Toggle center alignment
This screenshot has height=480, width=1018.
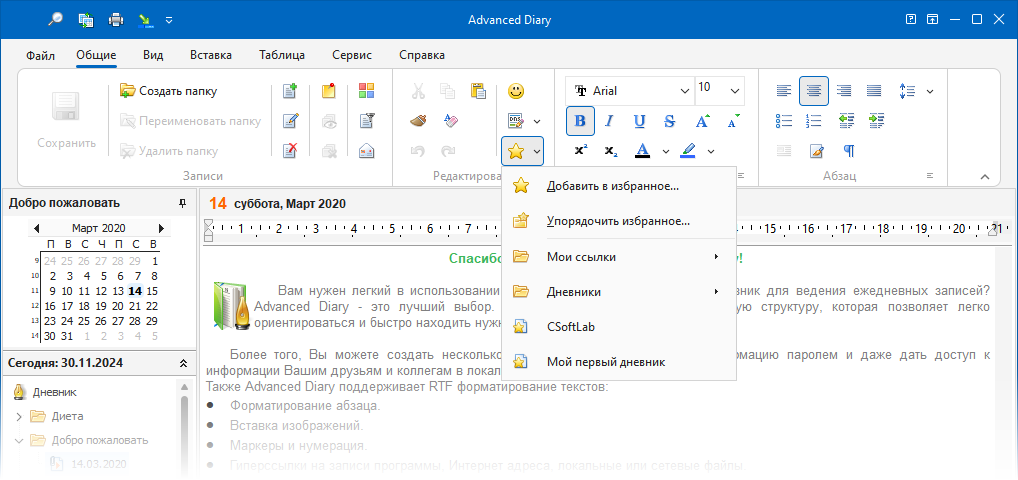[x=813, y=91]
